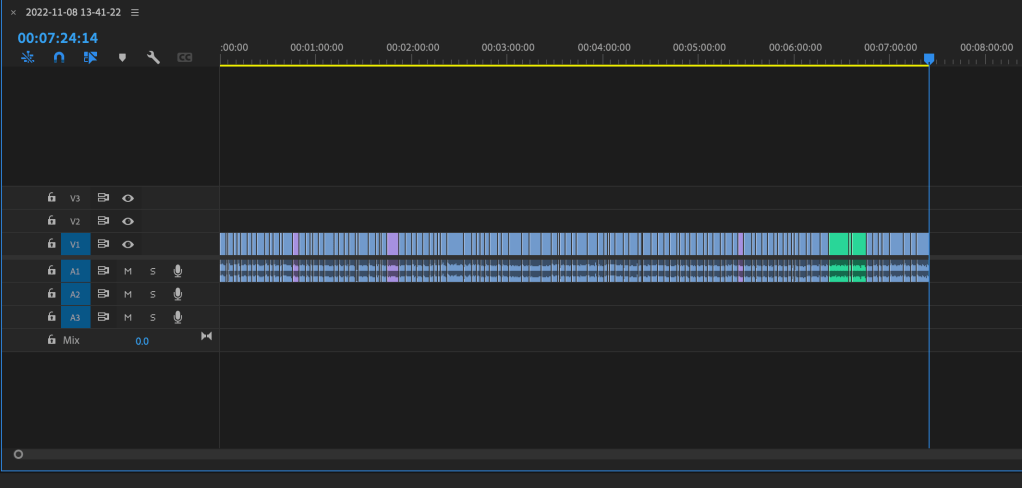The width and height of the screenshot is (1022, 488).
Task: Click the Add Marker icon
Action: (122, 58)
